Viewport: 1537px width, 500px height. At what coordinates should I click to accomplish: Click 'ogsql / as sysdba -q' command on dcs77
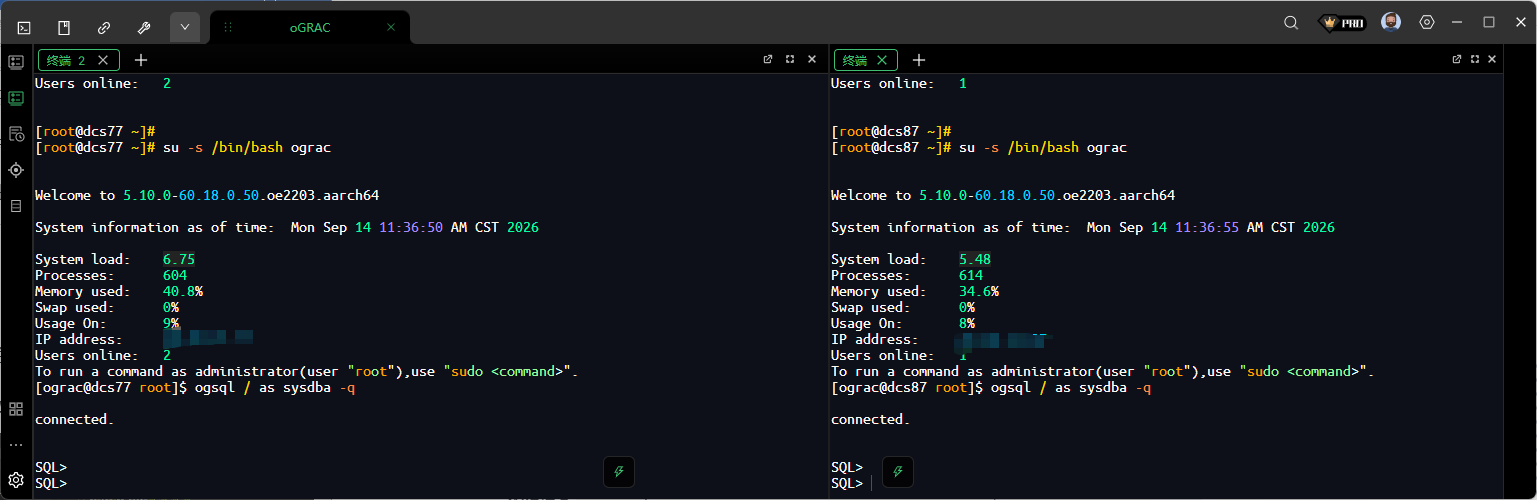(275, 388)
